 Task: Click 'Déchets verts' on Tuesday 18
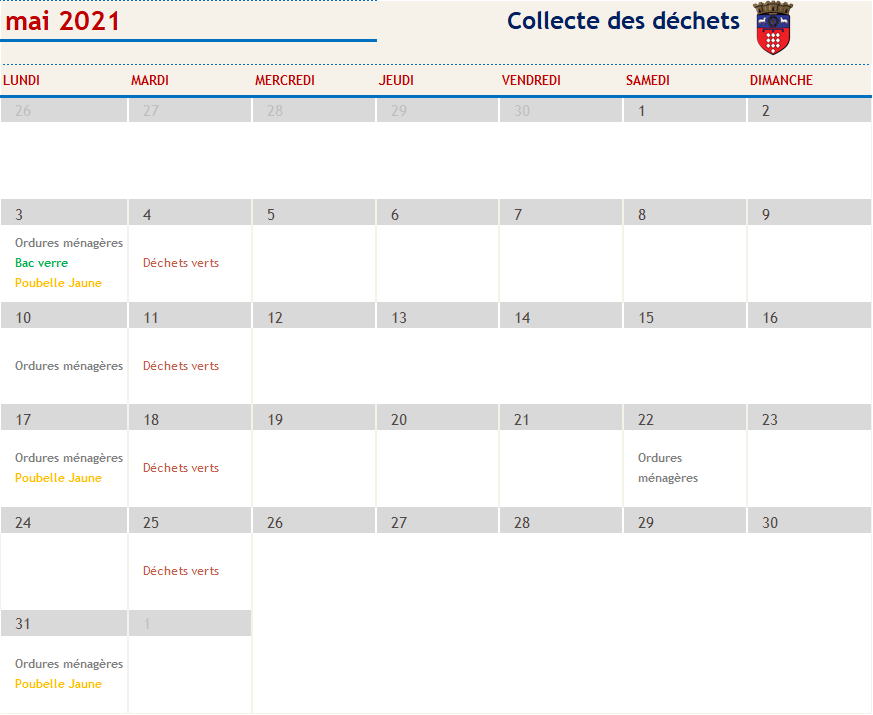pos(180,468)
